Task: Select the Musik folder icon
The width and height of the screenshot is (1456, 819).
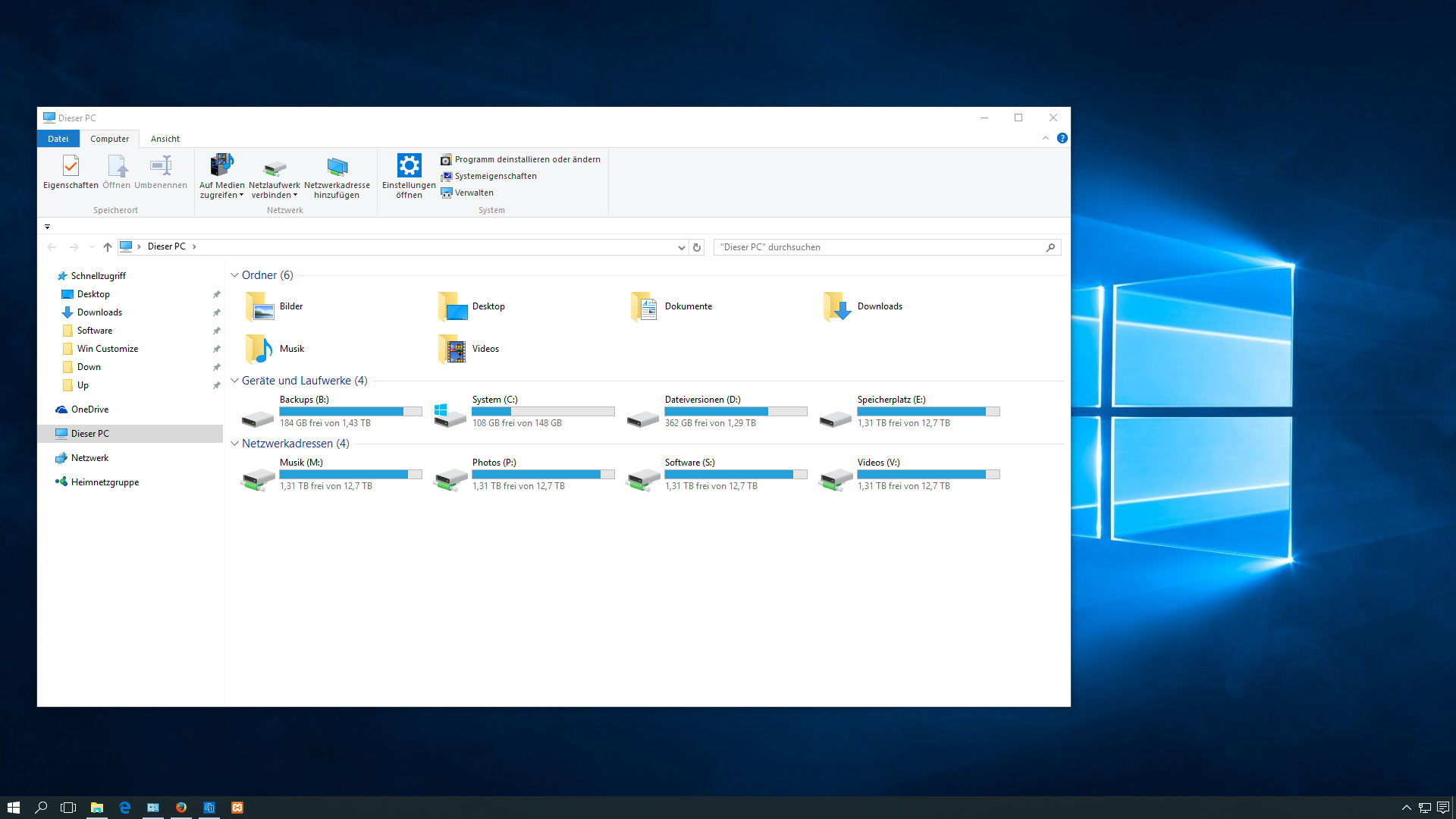Action: [x=259, y=349]
